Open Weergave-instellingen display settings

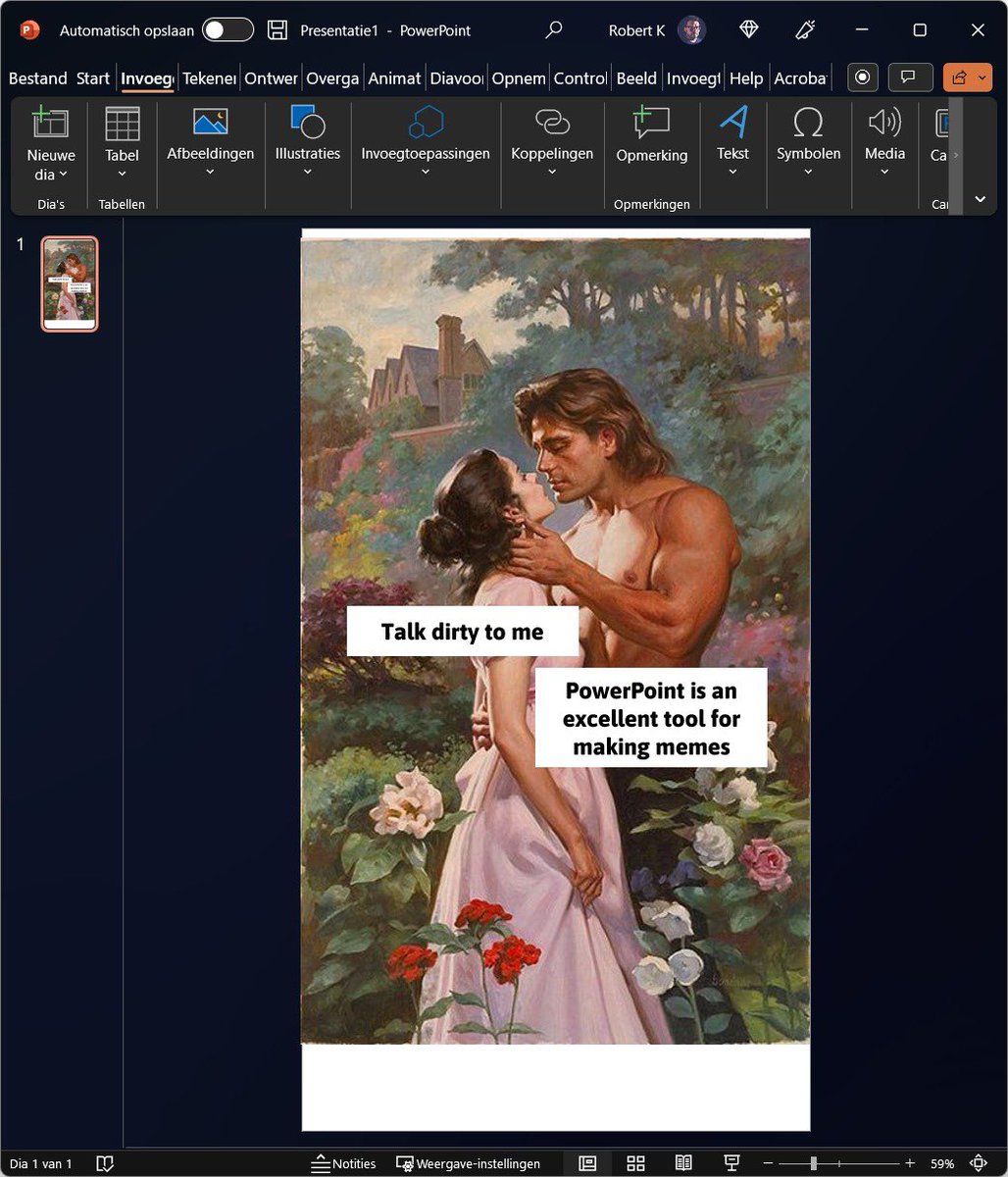point(468,1163)
